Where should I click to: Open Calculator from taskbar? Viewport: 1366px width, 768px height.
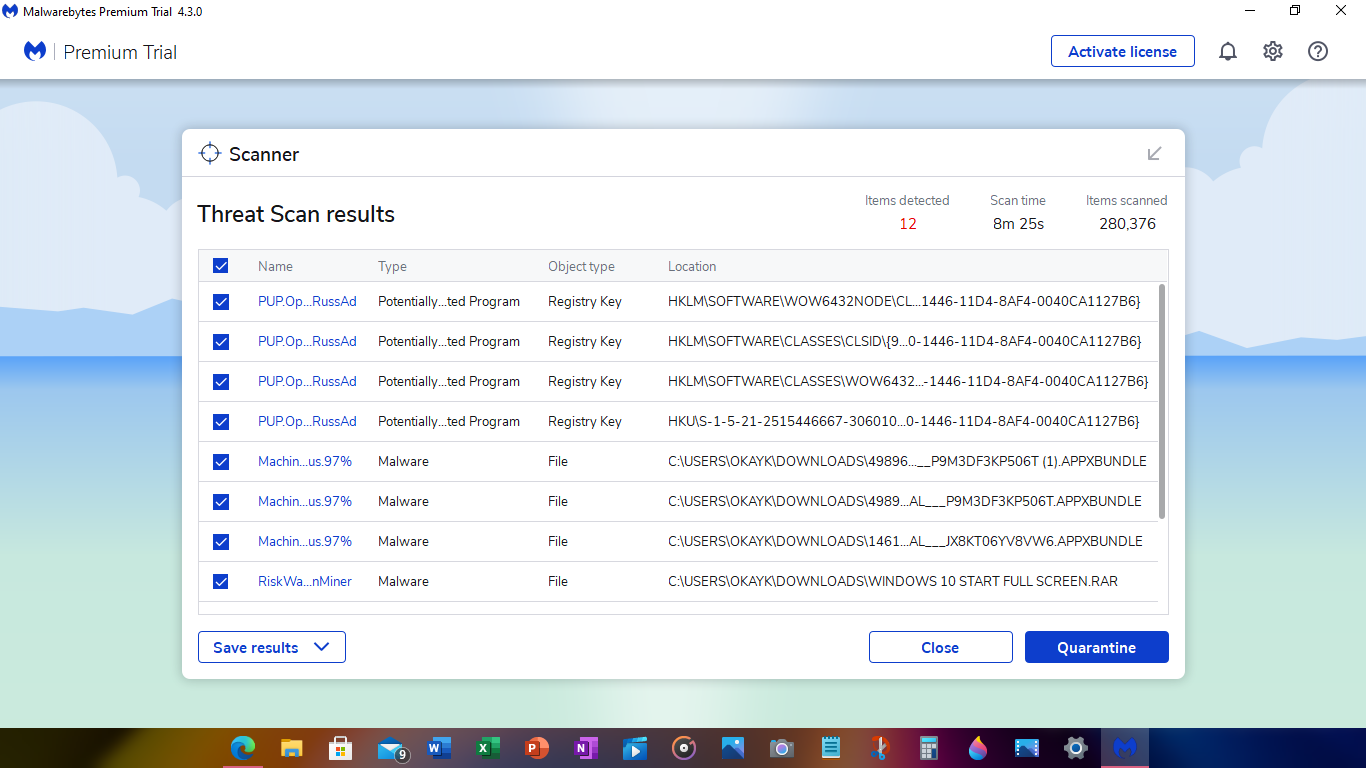pos(929,747)
